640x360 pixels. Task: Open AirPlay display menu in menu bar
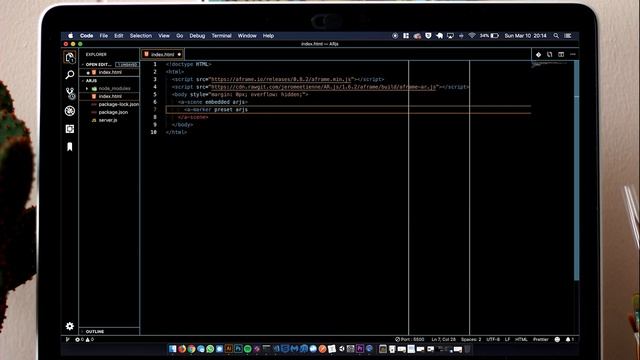[x=450, y=36]
